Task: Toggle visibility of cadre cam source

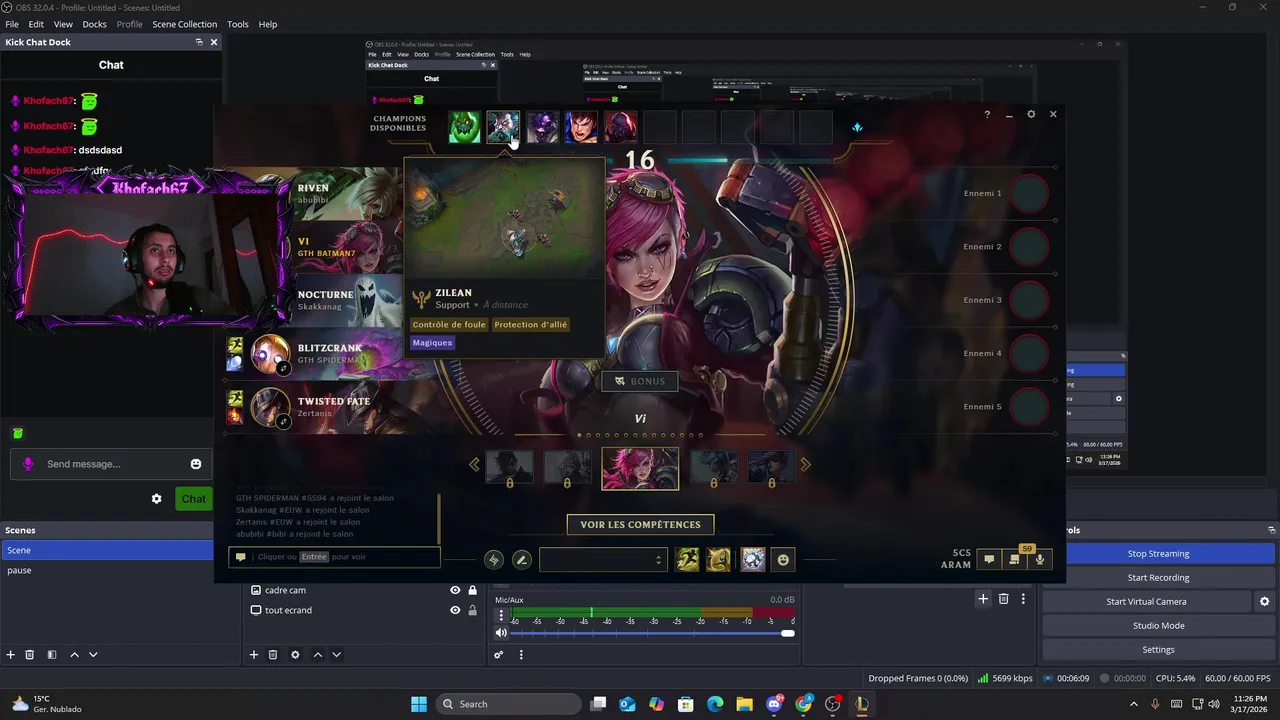Action: coord(455,590)
